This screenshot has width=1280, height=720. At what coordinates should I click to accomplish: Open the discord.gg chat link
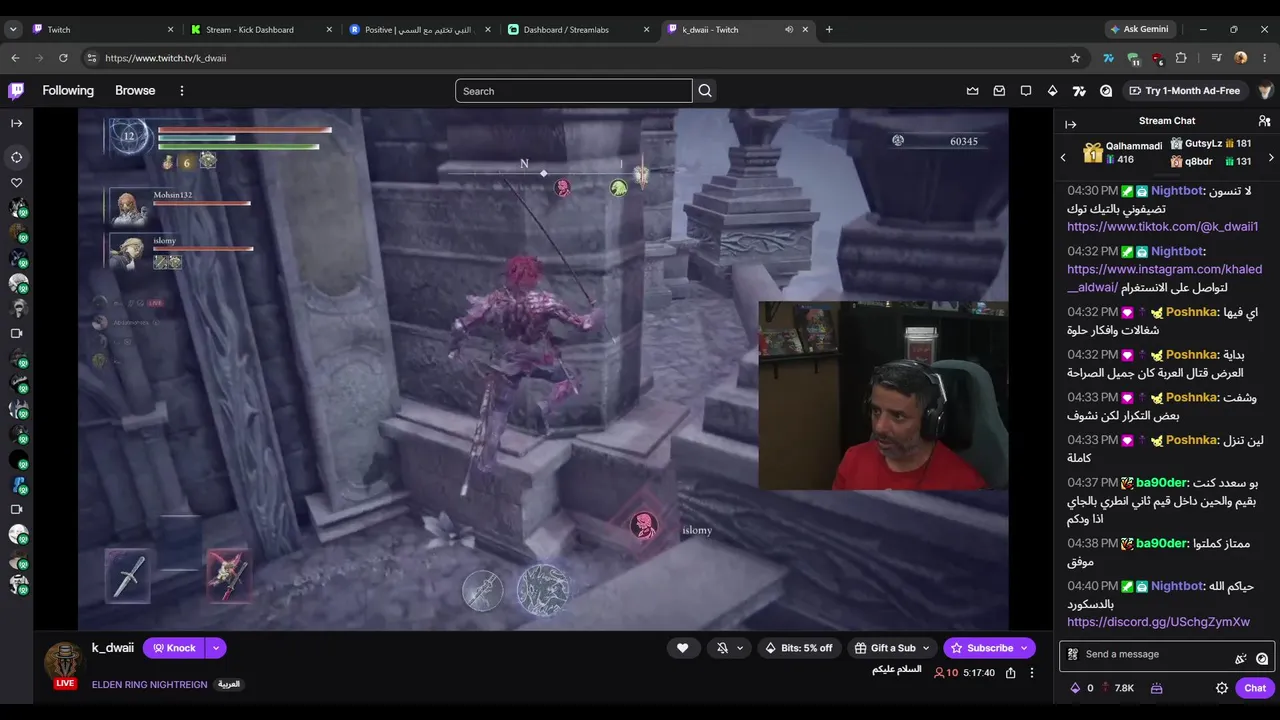click(x=1158, y=622)
